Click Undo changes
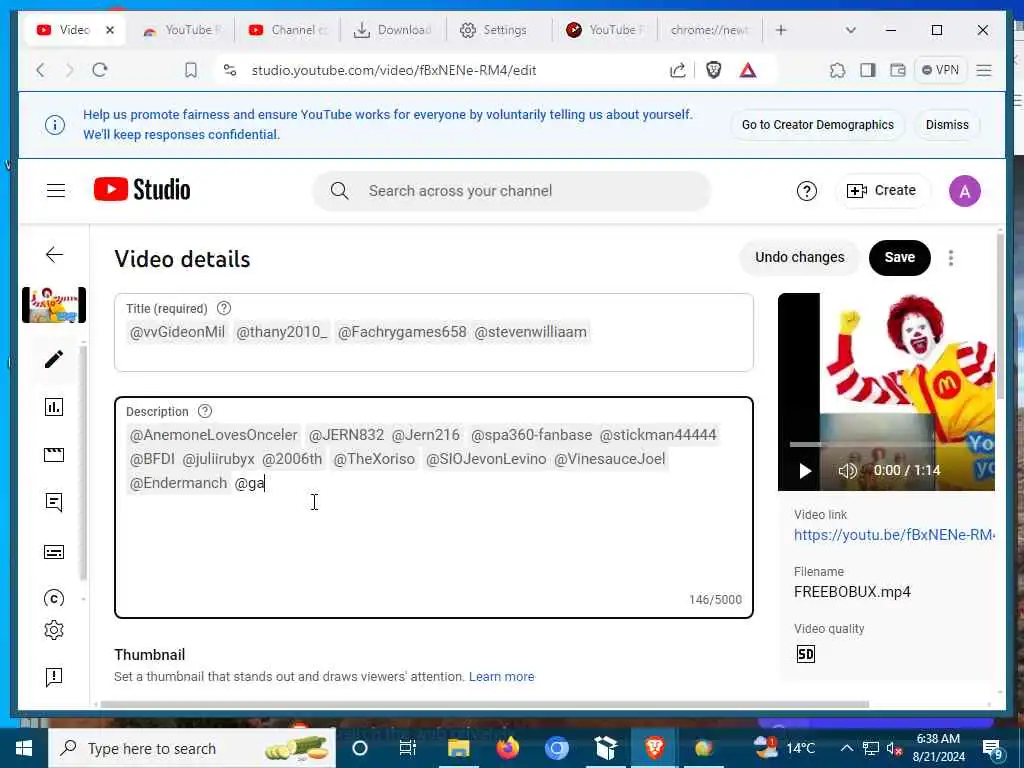1024x768 pixels. (799, 257)
